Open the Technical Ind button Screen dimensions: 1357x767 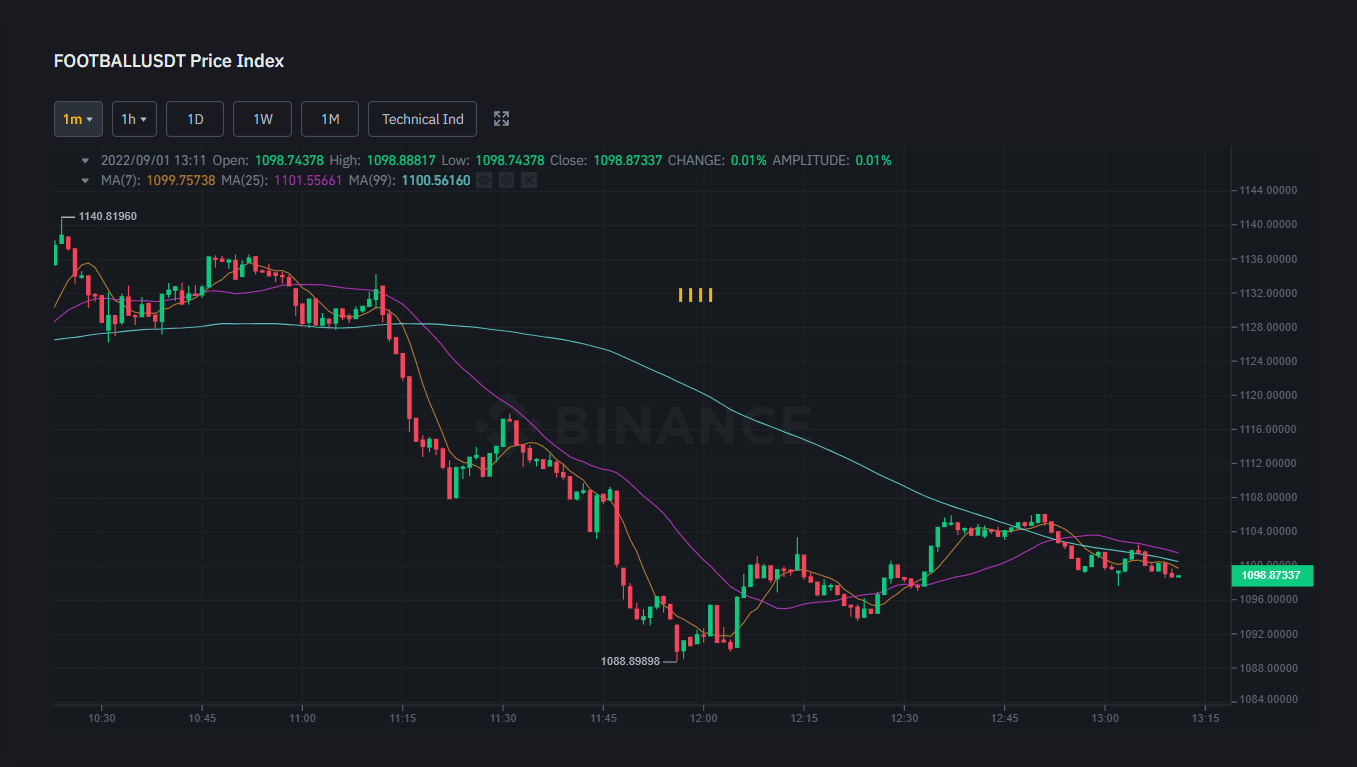pos(422,119)
